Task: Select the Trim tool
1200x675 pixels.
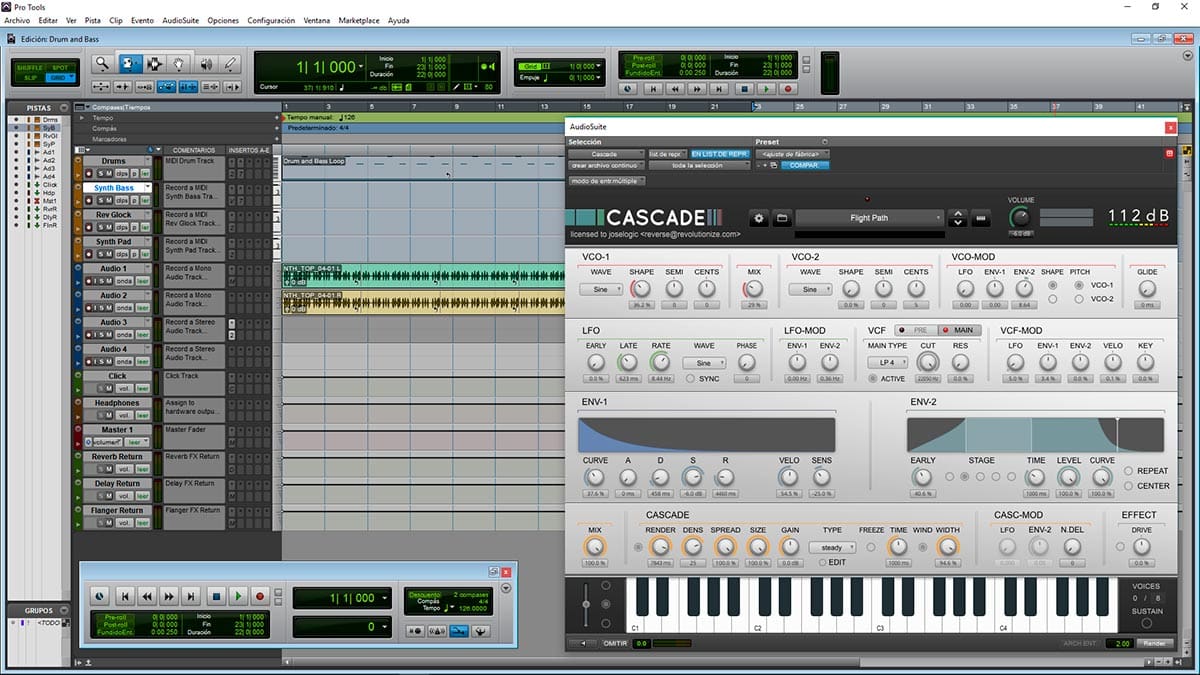Action: pos(130,64)
